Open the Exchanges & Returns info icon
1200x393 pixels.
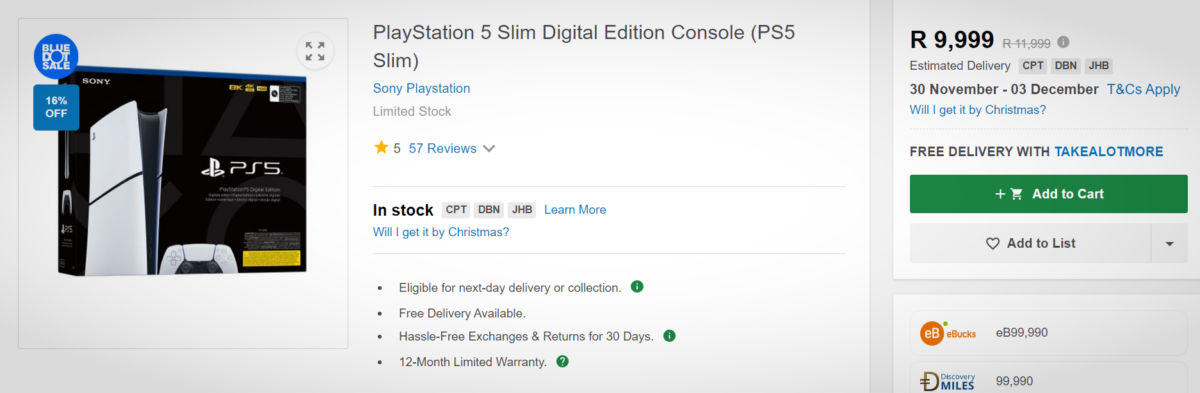(669, 336)
